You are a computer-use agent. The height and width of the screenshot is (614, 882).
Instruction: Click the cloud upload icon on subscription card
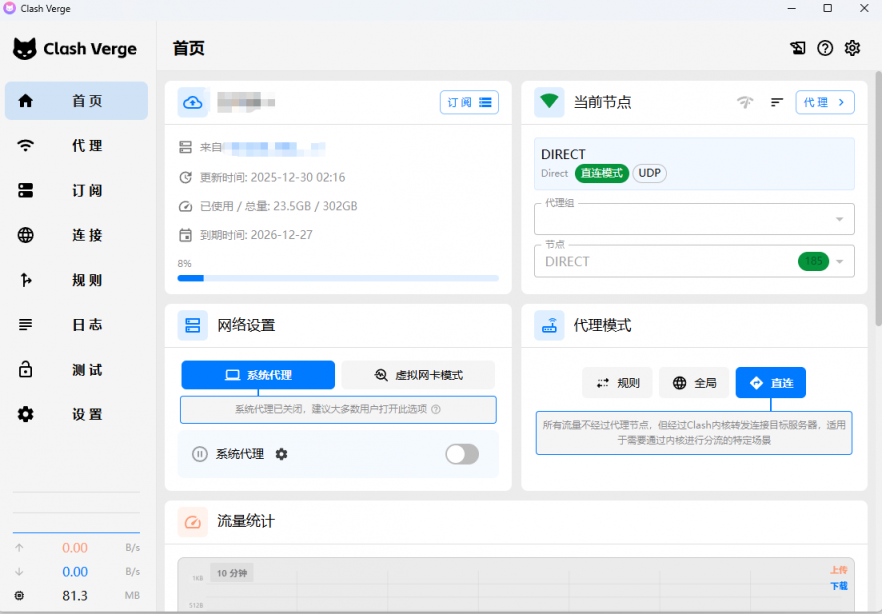(193, 102)
